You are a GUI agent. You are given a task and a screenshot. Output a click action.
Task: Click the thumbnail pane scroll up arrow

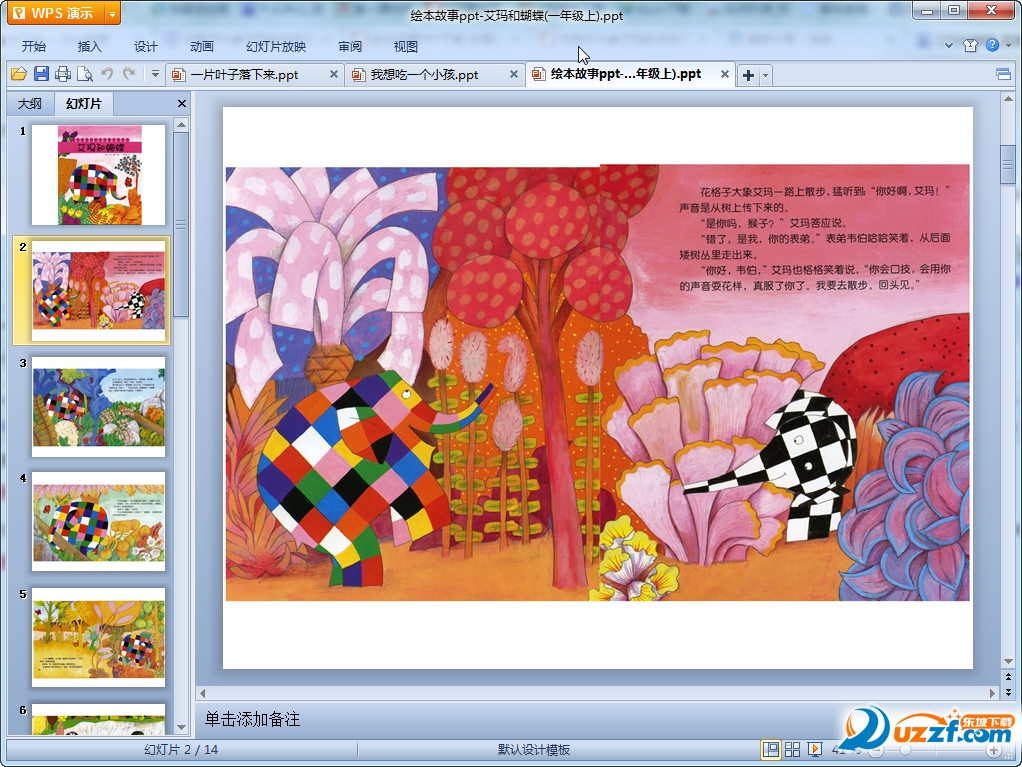(x=182, y=124)
